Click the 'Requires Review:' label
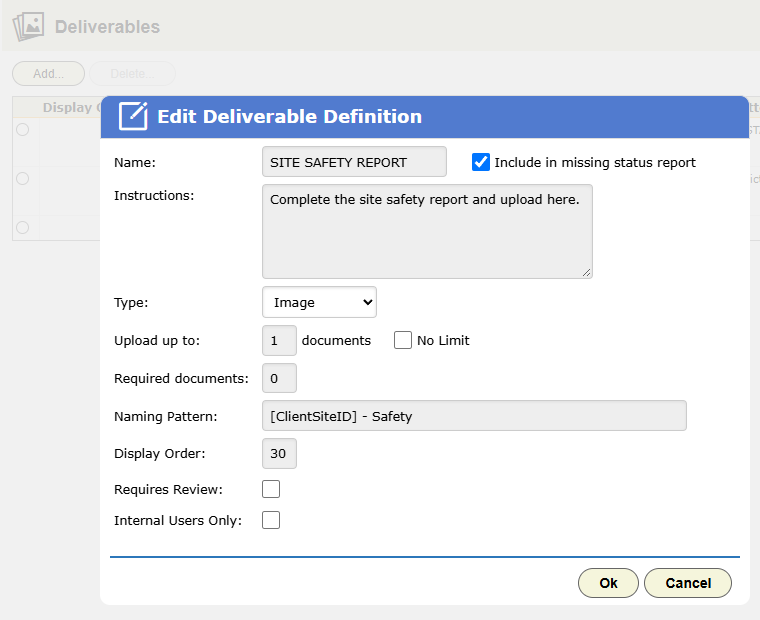This screenshot has height=620, width=760. pyautogui.click(x=168, y=490)
